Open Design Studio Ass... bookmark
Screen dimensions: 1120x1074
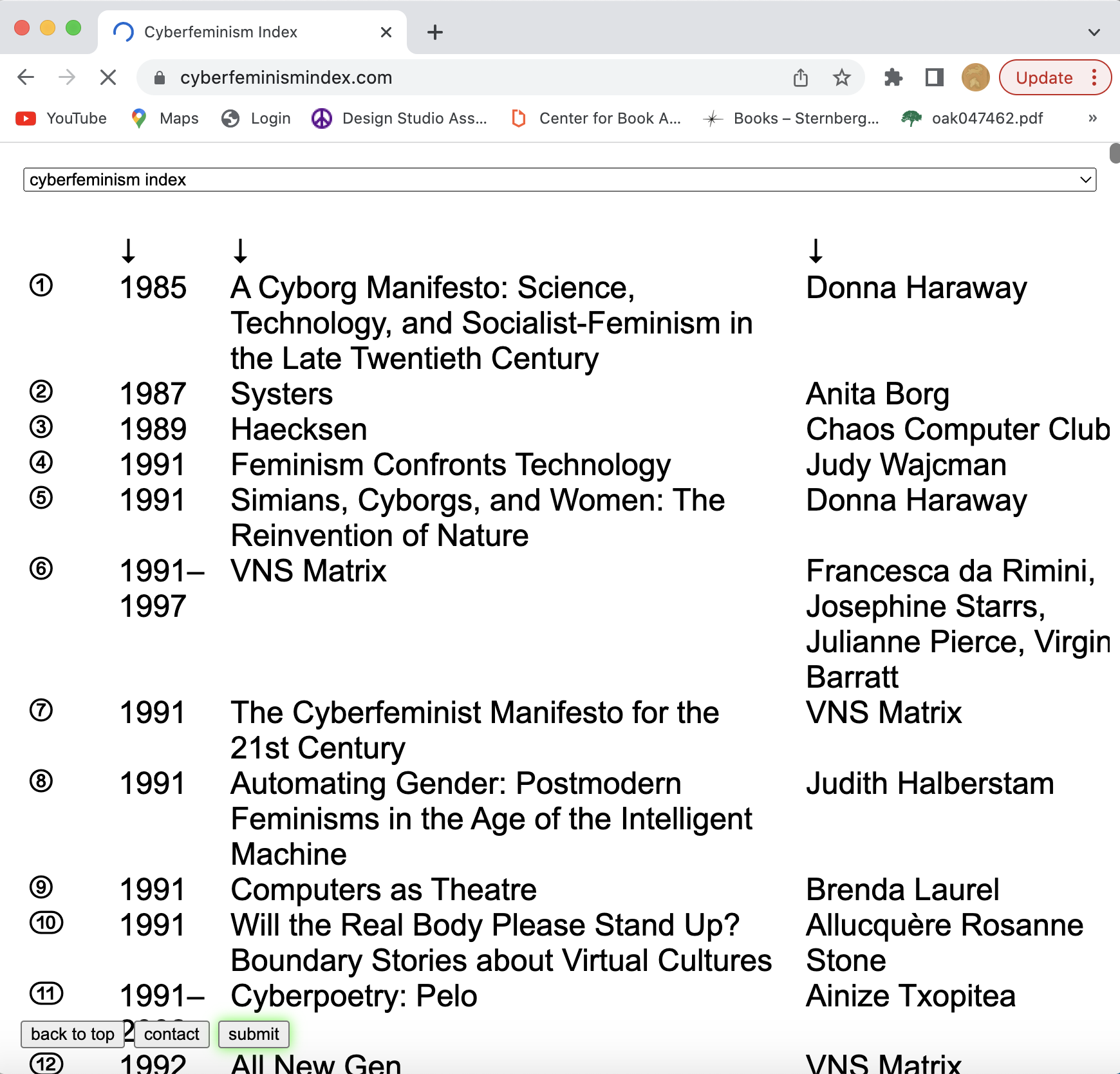(399, 118)
